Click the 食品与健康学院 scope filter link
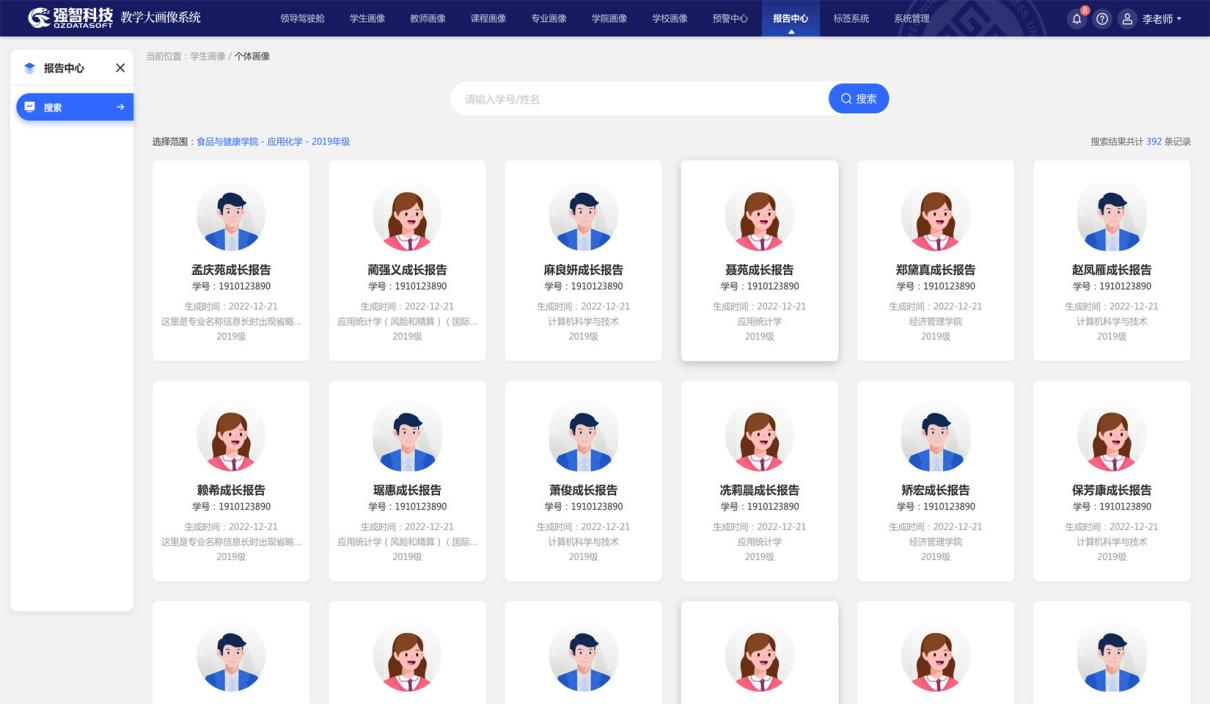This screenshot has width=1210, height=704. click(227, 142)
